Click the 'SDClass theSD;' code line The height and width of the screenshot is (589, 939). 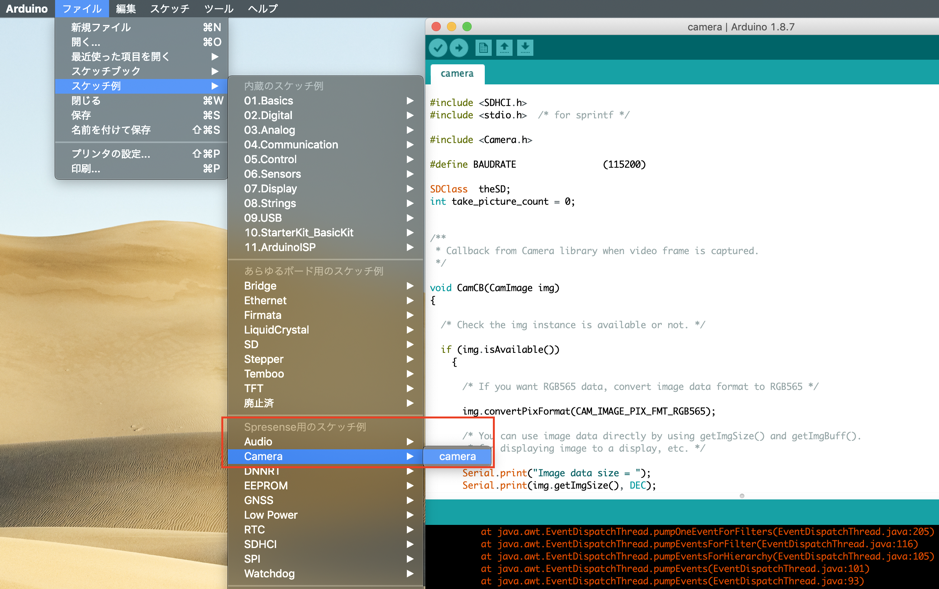pyautogui.click(x=470, y=189)
